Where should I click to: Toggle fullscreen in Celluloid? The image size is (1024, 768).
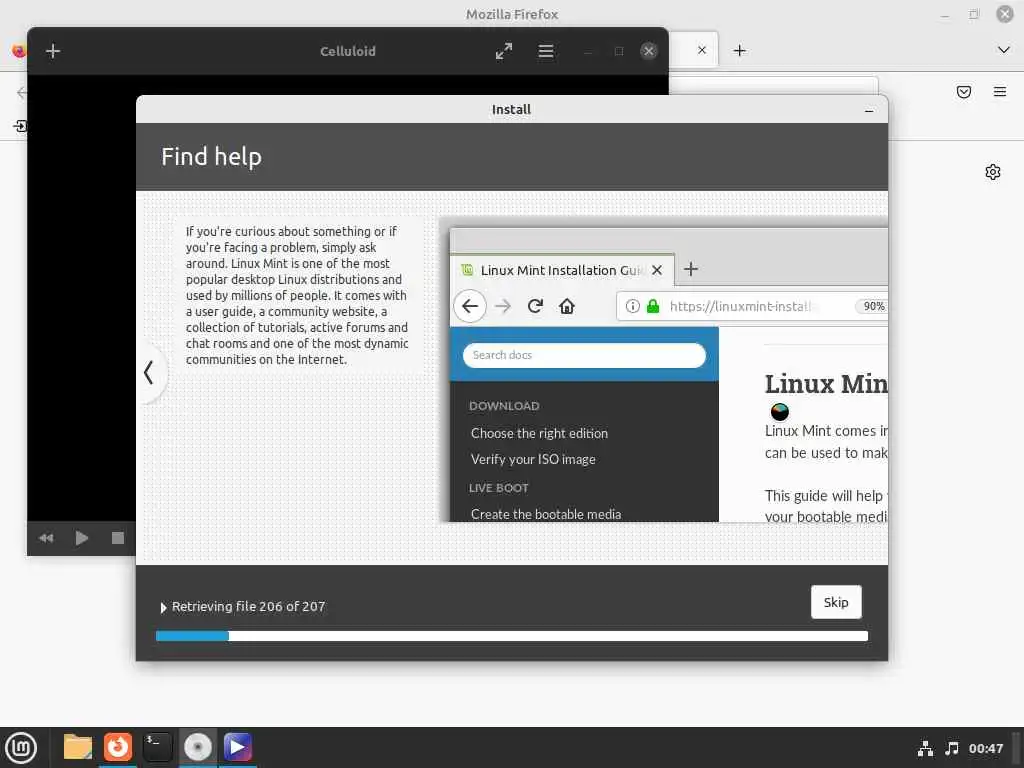tap(504, 51)
